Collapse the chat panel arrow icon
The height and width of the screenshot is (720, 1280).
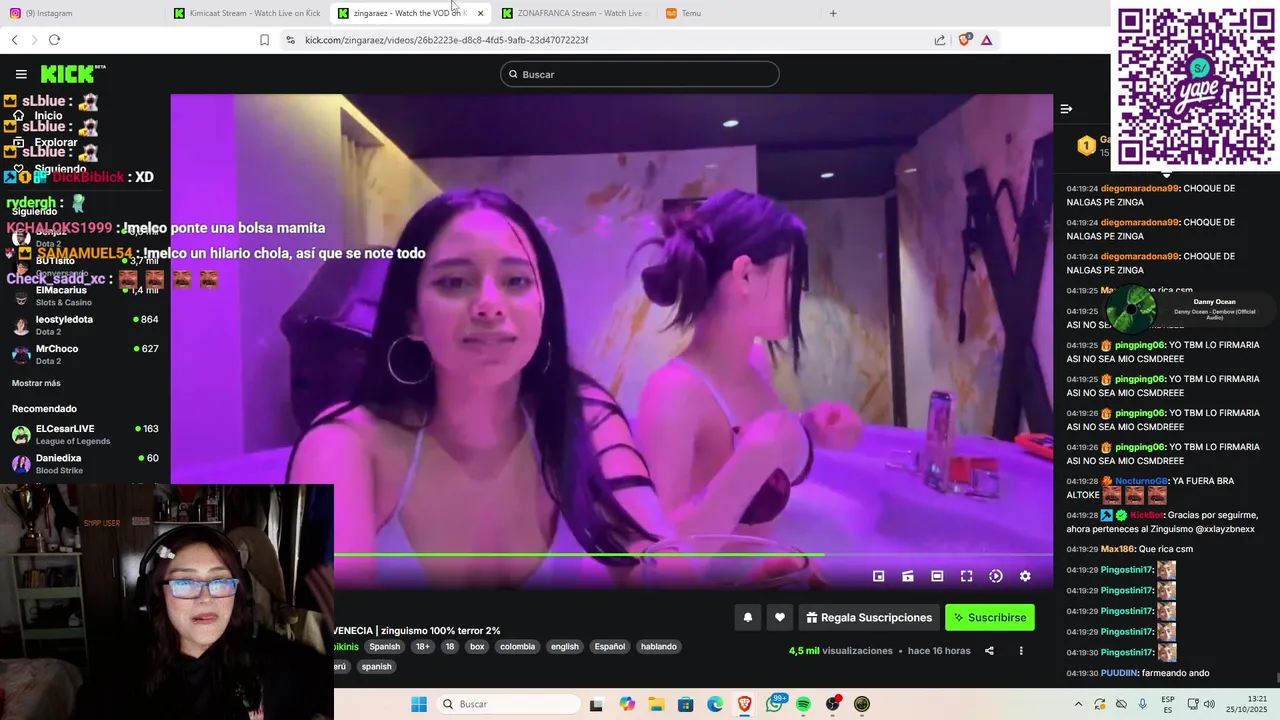pyautogui.click(x=1066, y=109)
